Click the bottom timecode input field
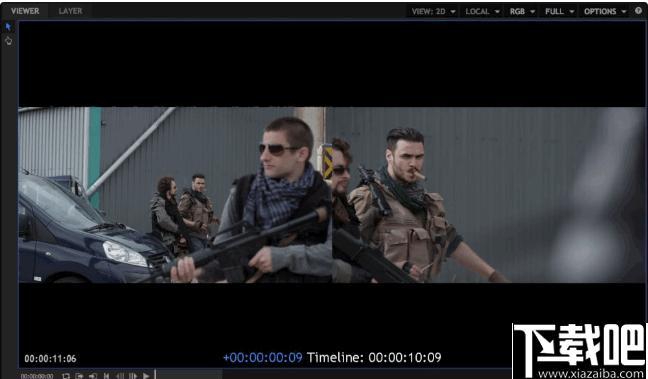 37,376
